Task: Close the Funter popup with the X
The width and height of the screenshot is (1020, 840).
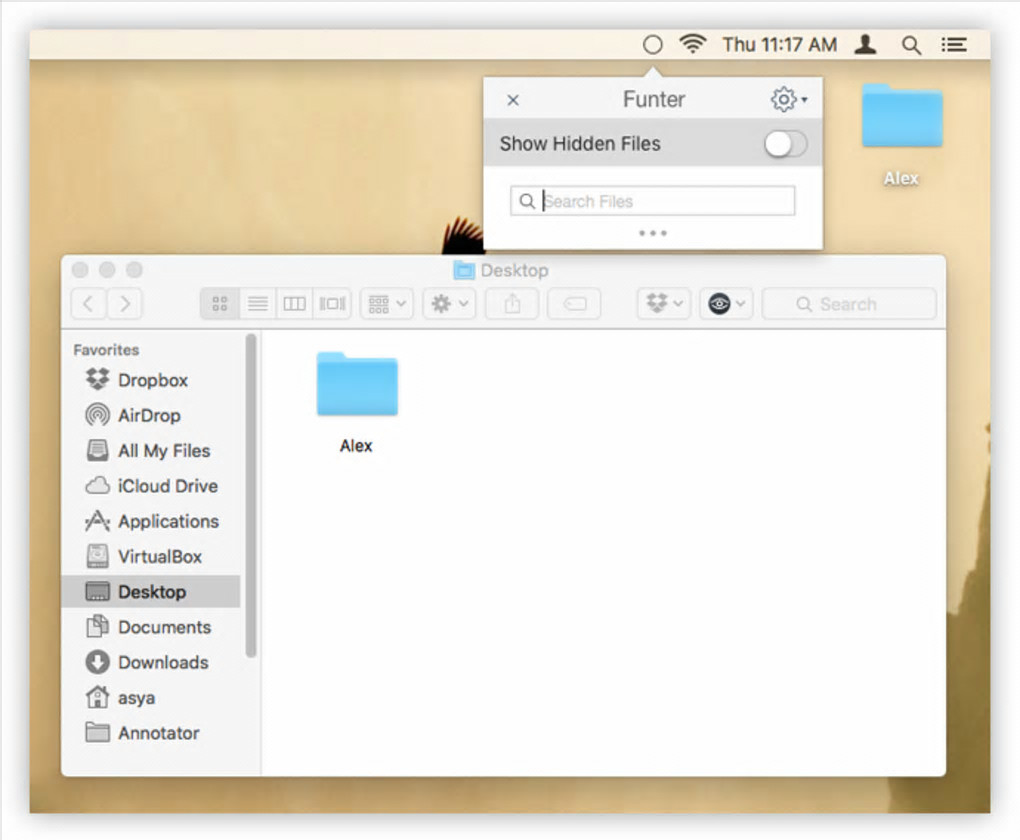Action: pyautogui.click(x=513, y=100)
